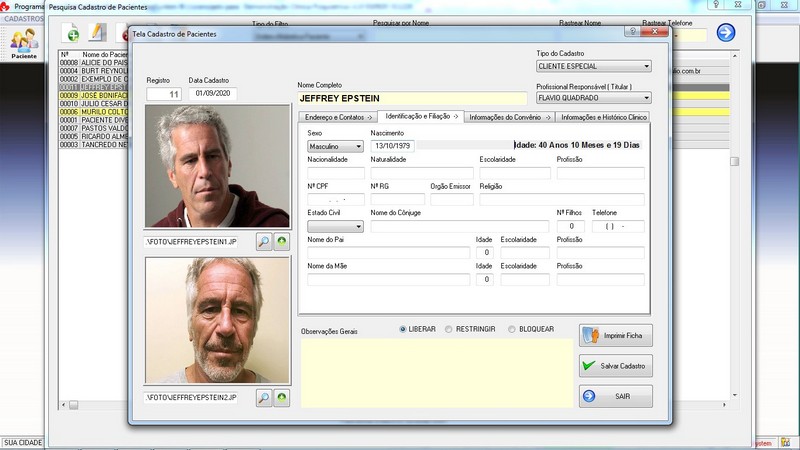Click the Observações Gerais text area
The width and height of the screenshot is (800, 450).
[437, 373]
